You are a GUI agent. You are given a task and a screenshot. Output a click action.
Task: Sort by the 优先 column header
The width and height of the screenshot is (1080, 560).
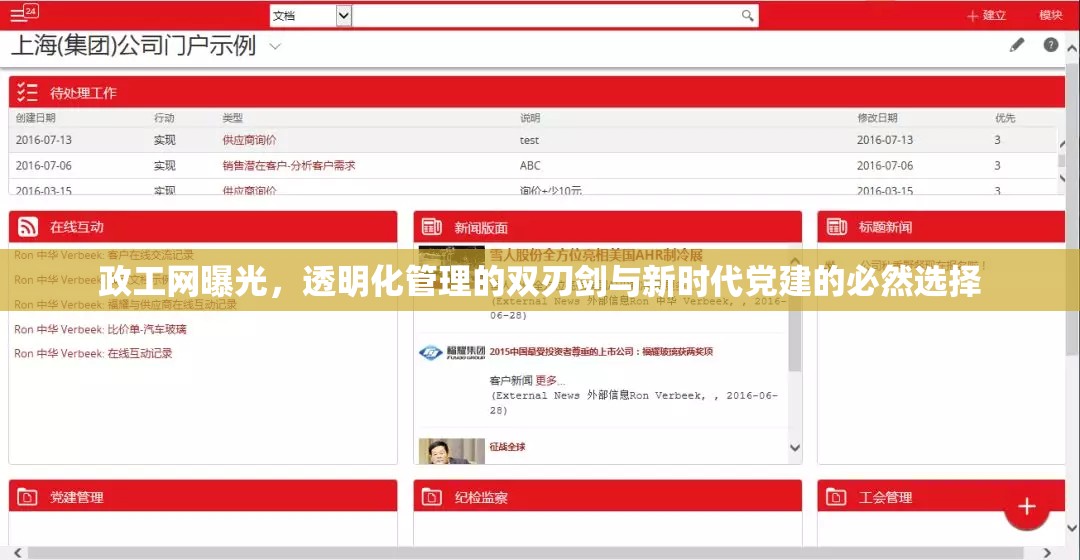[x=1005, y=118]
